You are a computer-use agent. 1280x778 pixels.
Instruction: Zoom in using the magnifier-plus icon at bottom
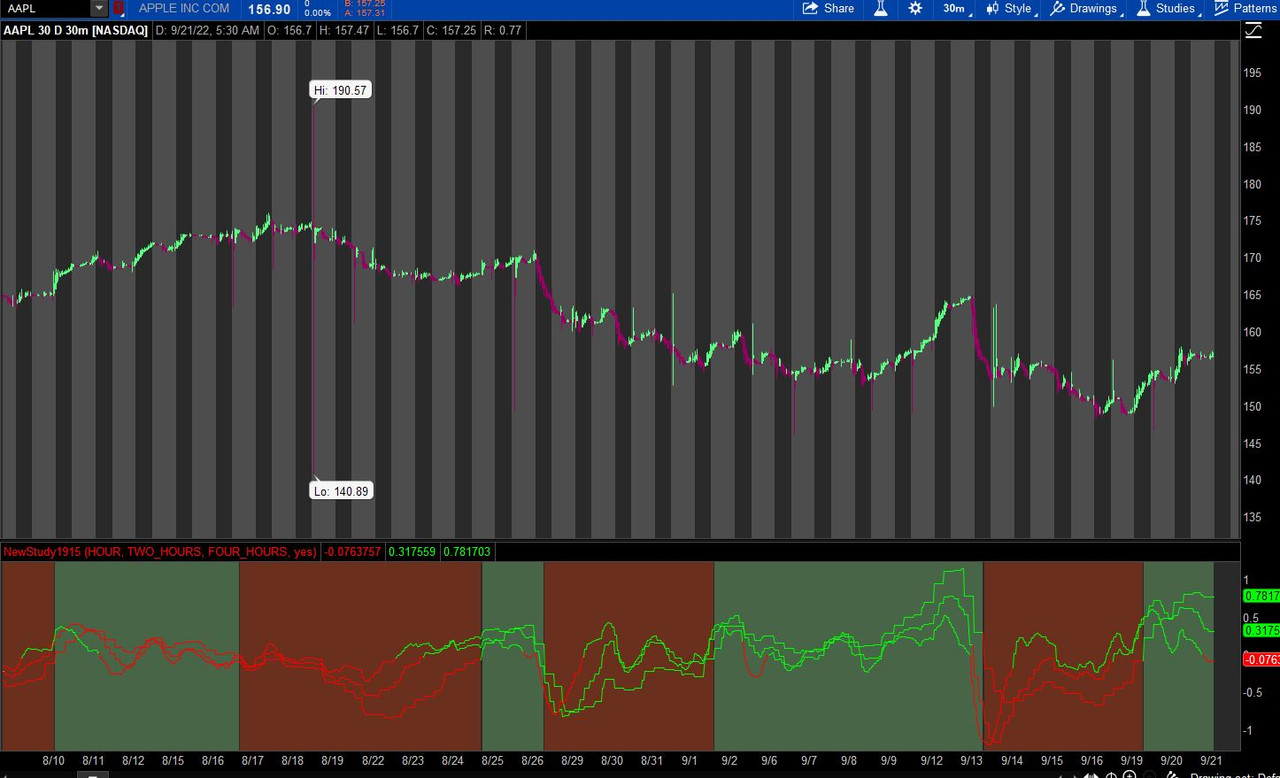[1129, 774]
